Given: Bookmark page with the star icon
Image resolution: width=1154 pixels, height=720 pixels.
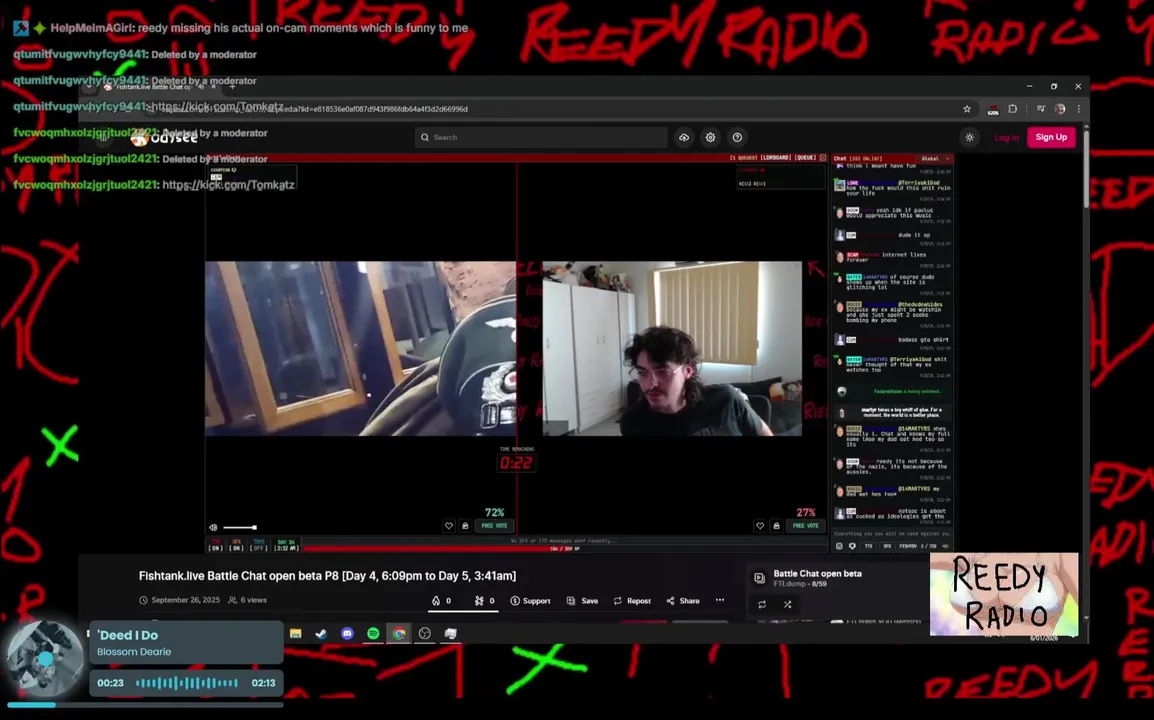Looking at the screenshot, I should click(967, 109).
